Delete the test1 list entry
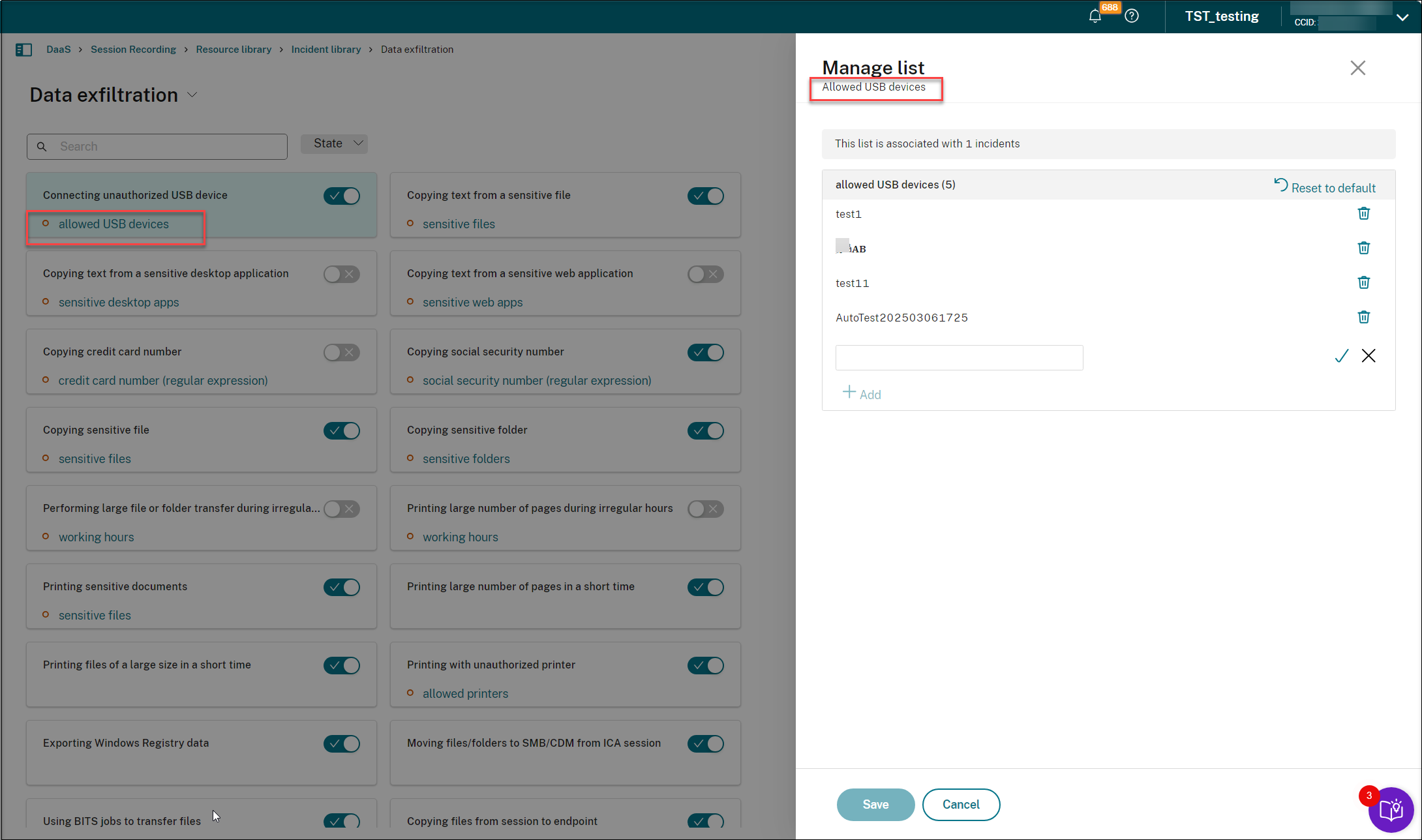 (1363, 214)
